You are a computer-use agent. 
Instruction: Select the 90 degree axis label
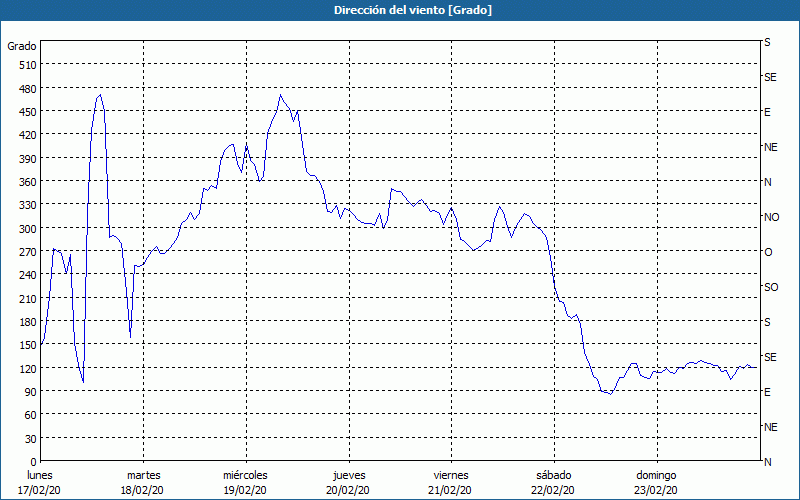[31, 392]
